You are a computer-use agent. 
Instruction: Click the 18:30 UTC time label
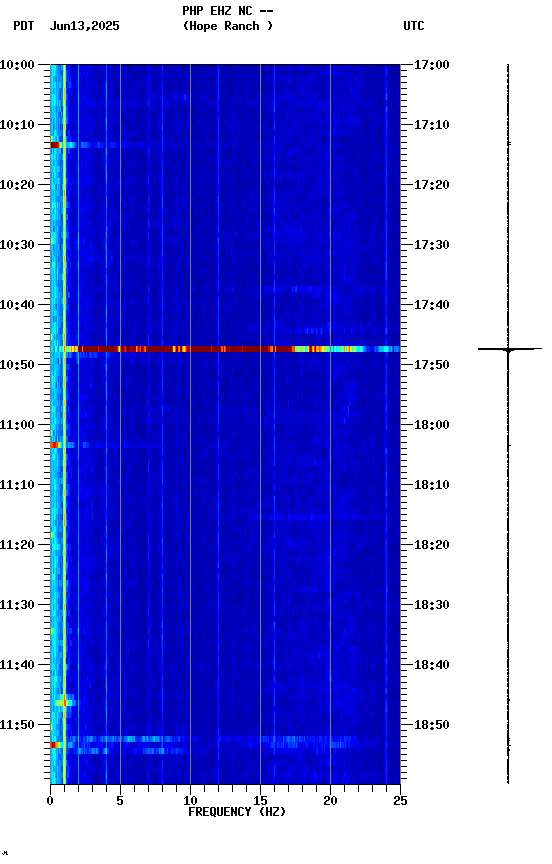pos(432,605)
